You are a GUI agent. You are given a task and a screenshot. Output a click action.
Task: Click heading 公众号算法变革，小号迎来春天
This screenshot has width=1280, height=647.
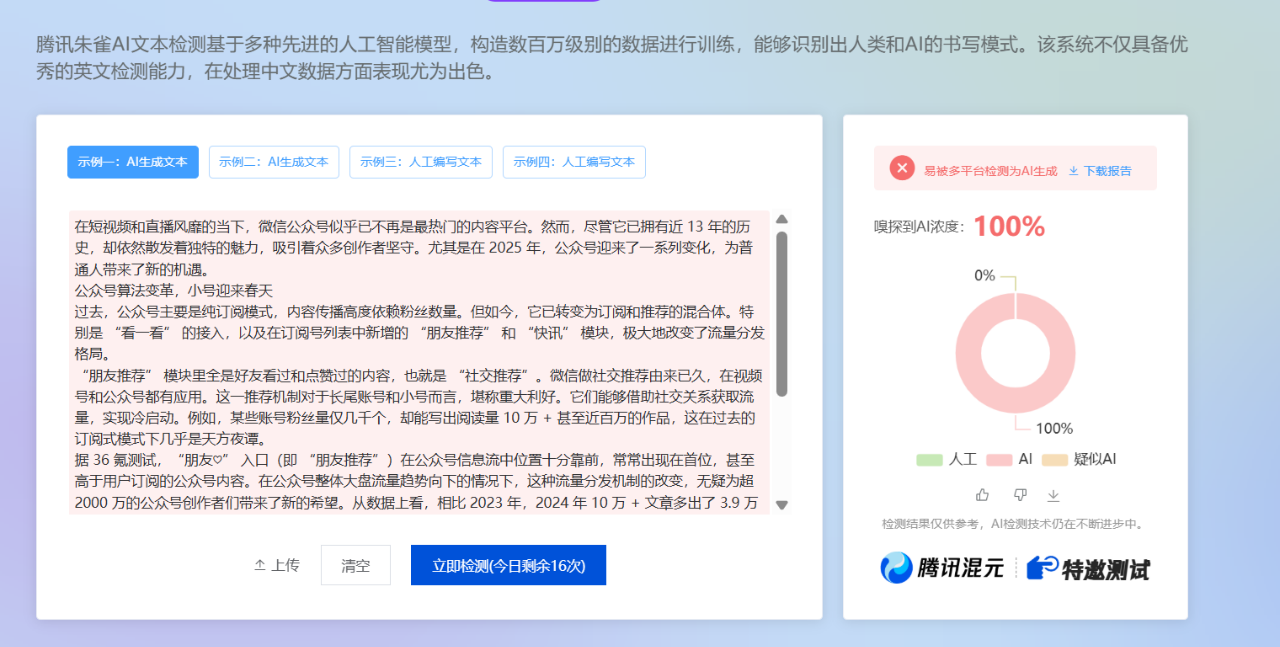coord(174,291)
